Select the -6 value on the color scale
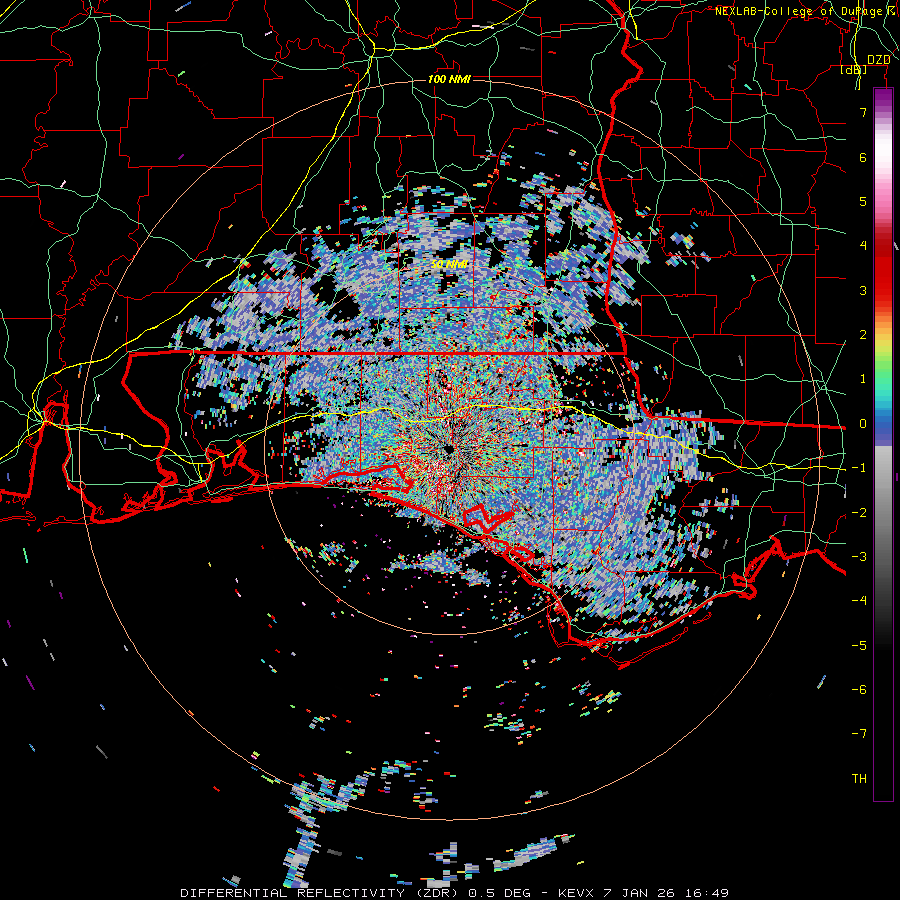 tap(859, 690)
